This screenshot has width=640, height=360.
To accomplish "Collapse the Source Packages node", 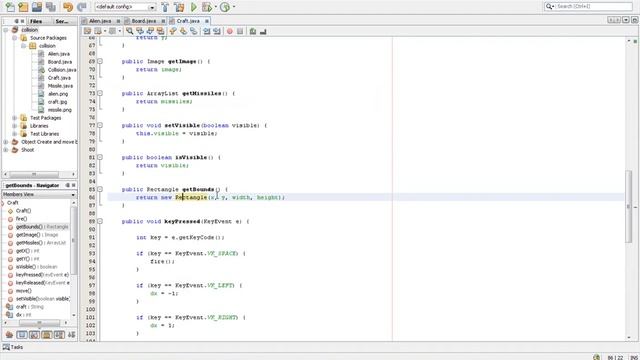I will coord(15,38).
